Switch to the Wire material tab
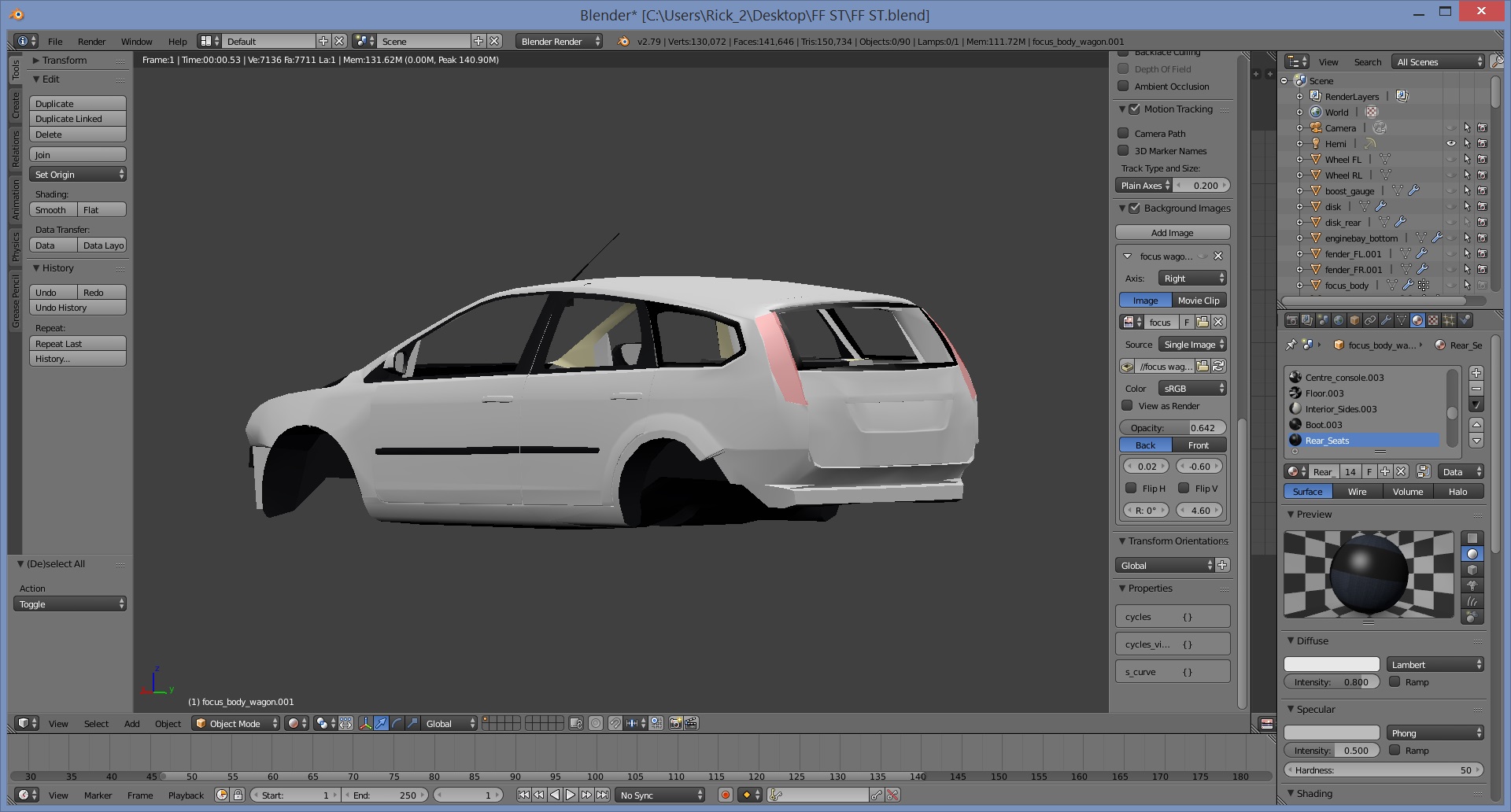 (1357, 492)
